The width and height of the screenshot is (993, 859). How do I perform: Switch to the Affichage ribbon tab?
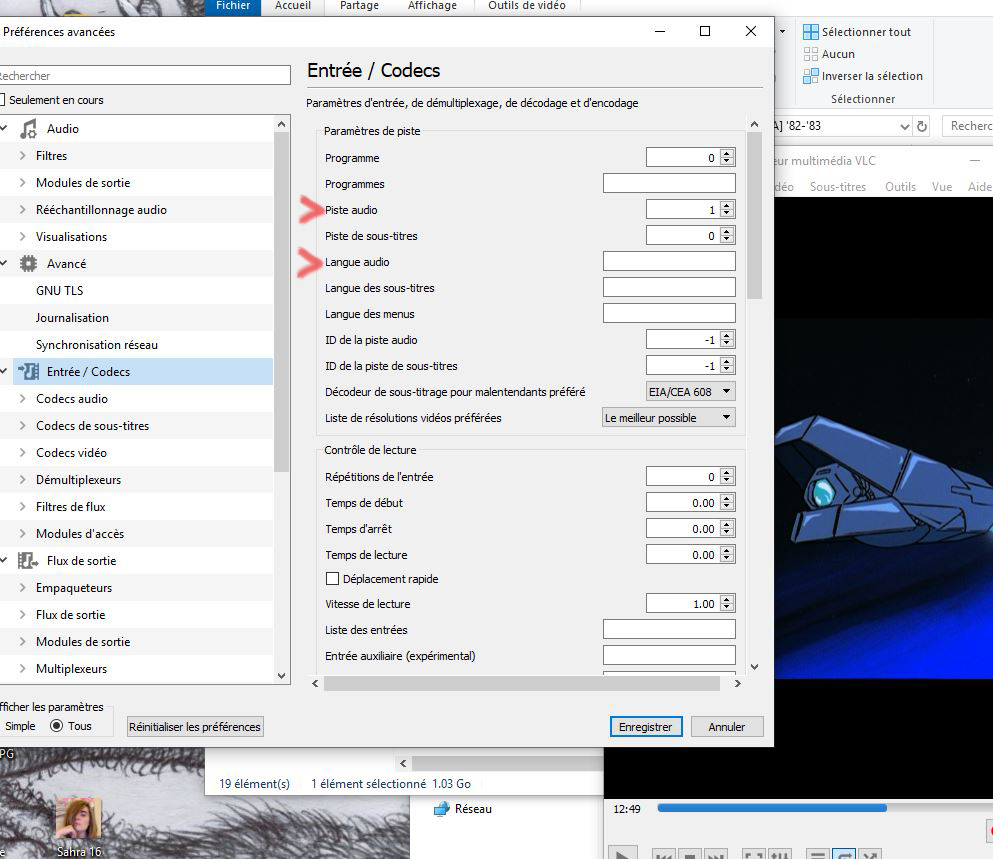[x=432, y=6]
